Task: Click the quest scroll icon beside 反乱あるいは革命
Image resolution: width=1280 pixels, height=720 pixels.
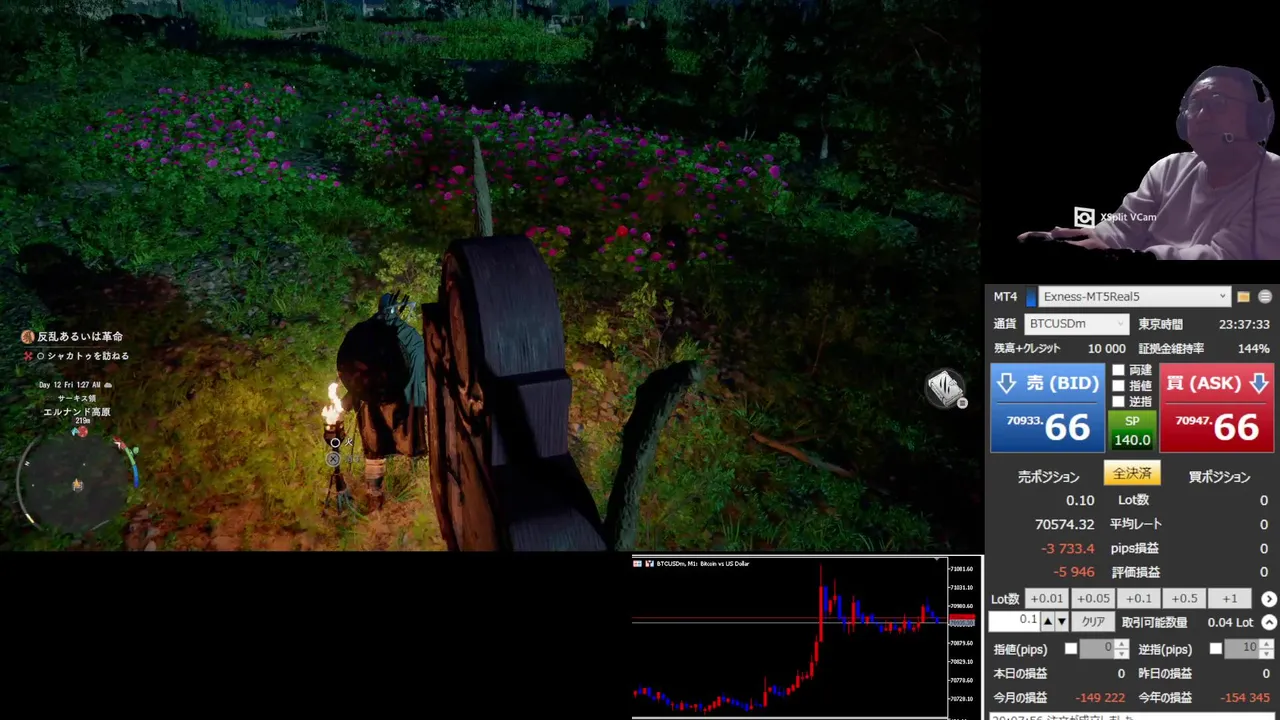Action: [x=29, y=337]
